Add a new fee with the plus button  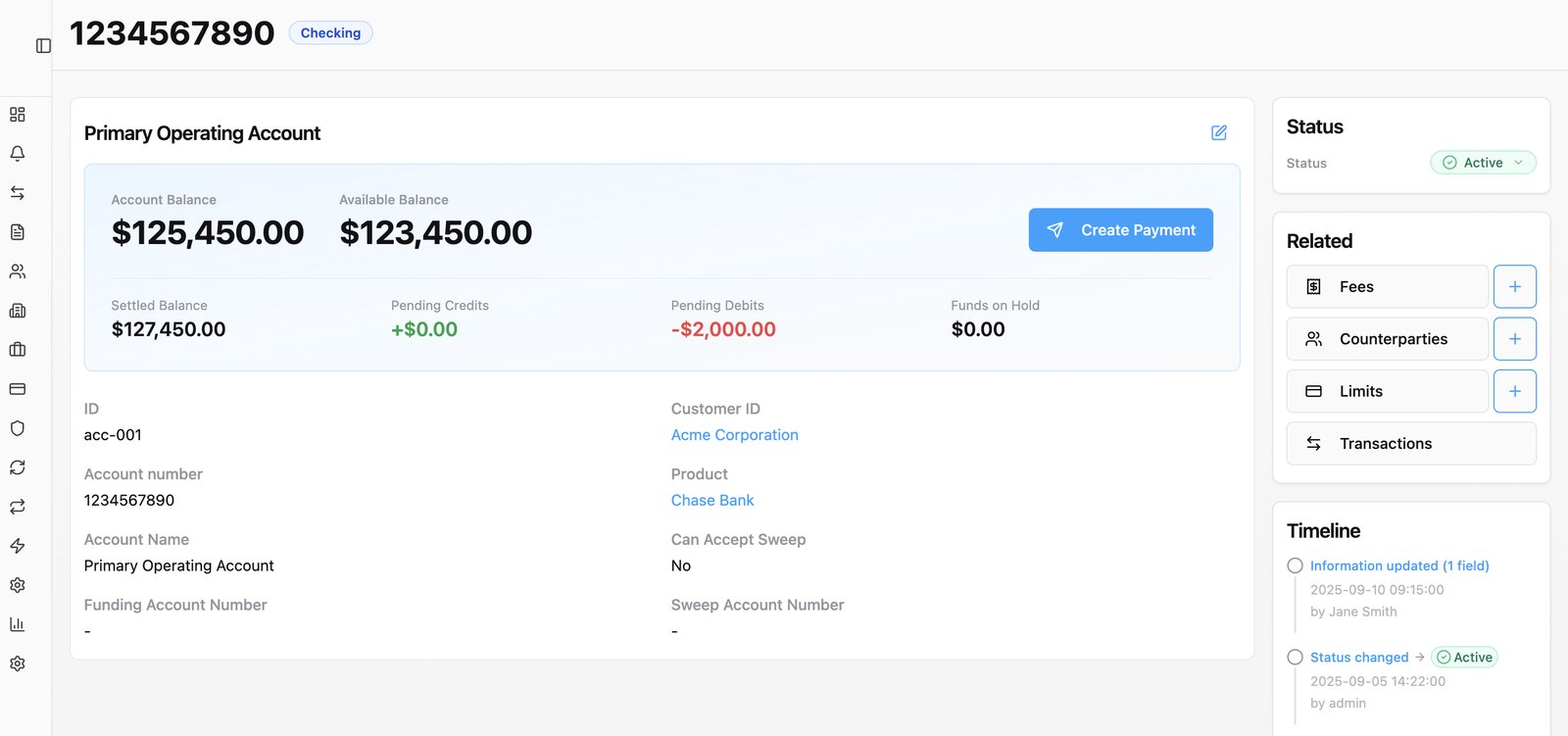tap(1515, 287)
